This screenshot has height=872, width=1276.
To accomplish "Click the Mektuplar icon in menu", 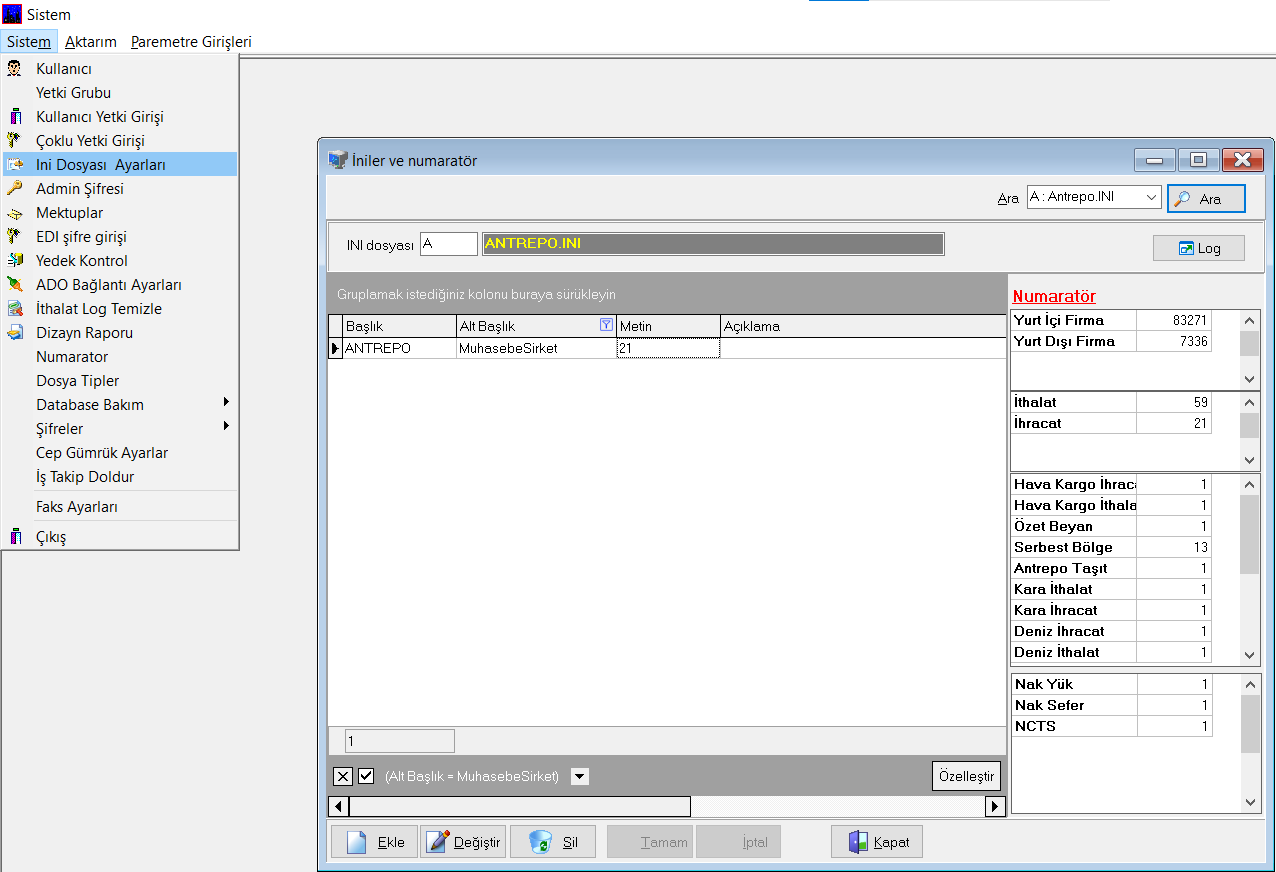I will click(x=15, y=213).
